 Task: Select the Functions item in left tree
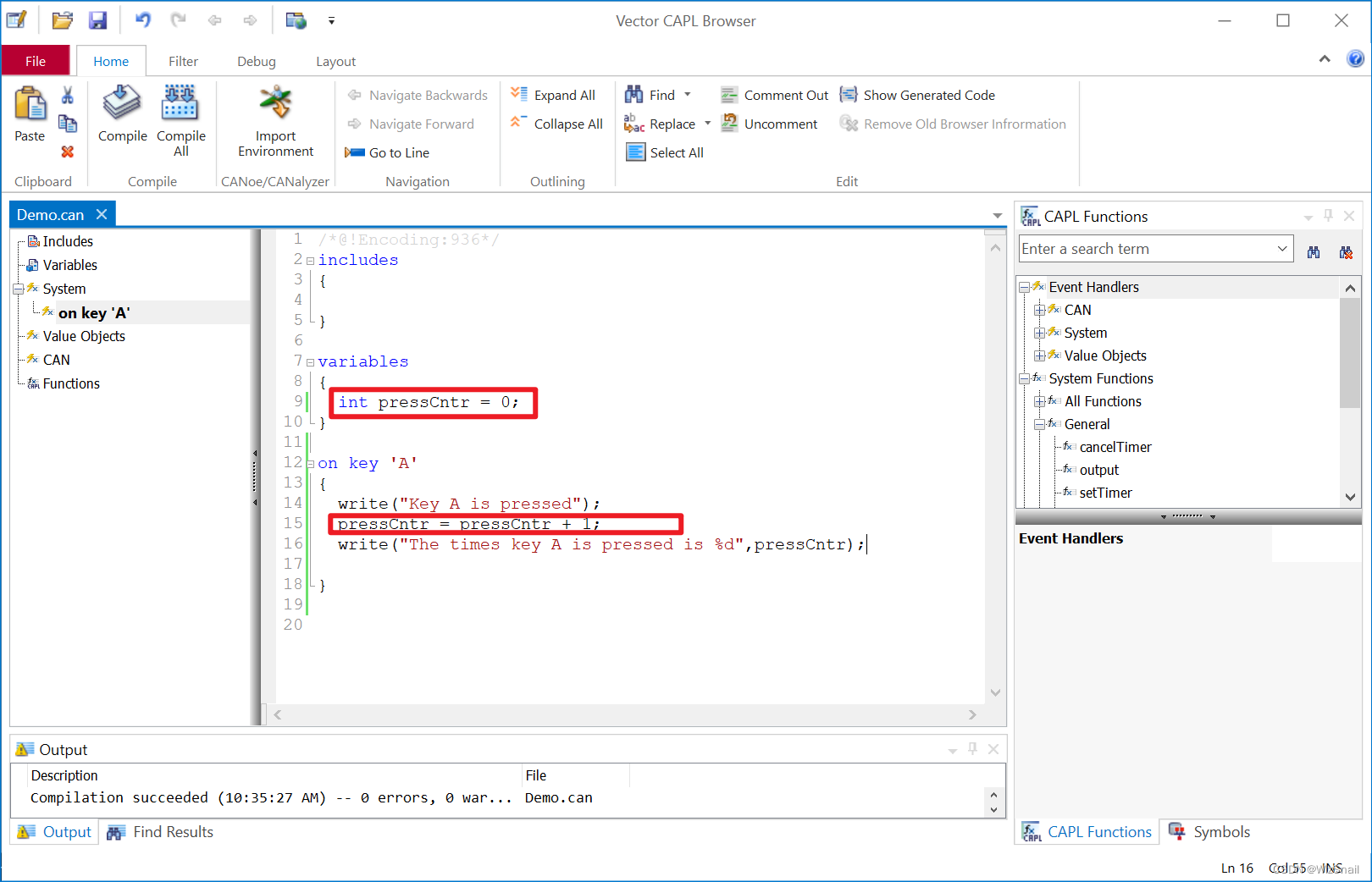pyautogui.click(x=71, y=383)
